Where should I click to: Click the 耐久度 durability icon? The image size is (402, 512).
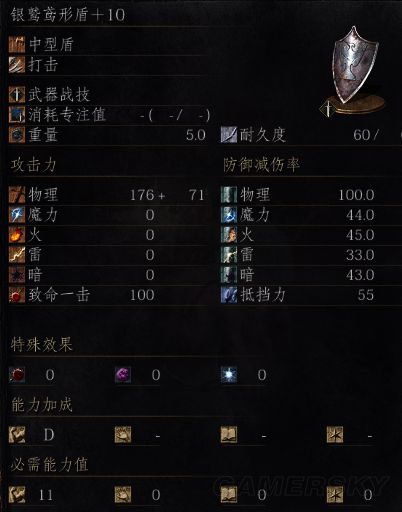click(229, 135)
